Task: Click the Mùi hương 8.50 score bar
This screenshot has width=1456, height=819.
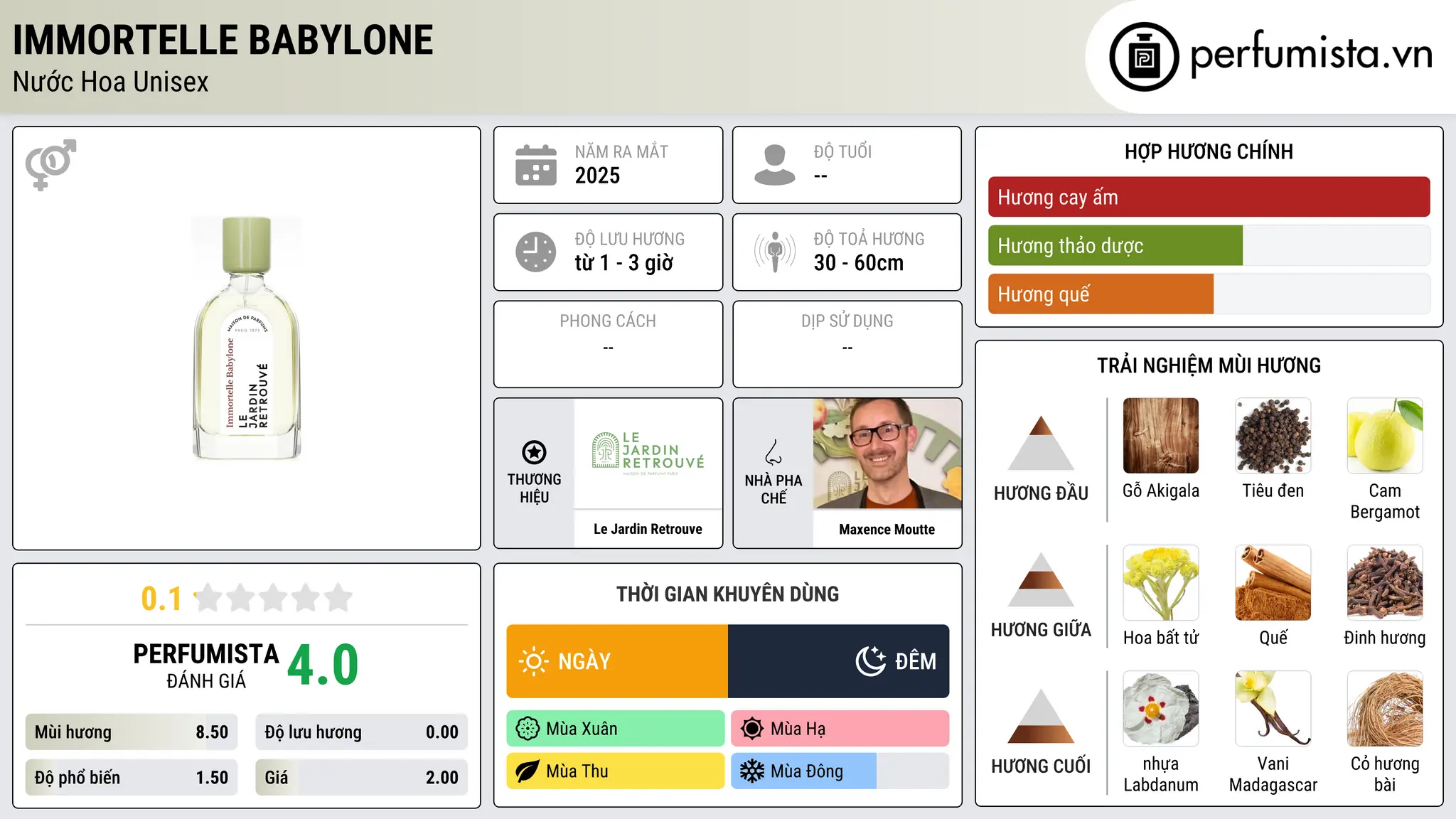Action: tap(132, 732)
